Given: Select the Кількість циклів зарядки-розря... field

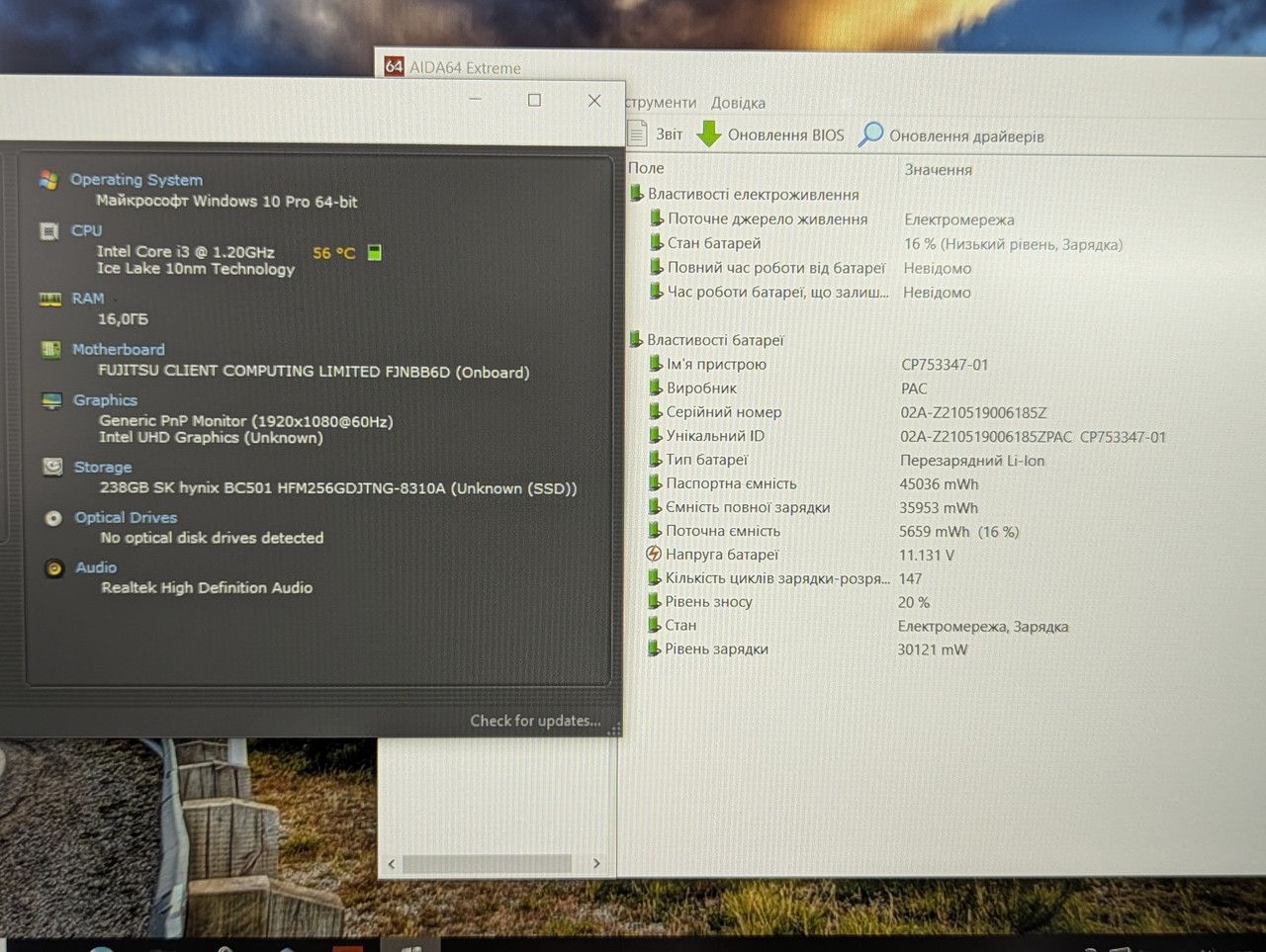Looking at the screenshot, I should tap(777, 578).
